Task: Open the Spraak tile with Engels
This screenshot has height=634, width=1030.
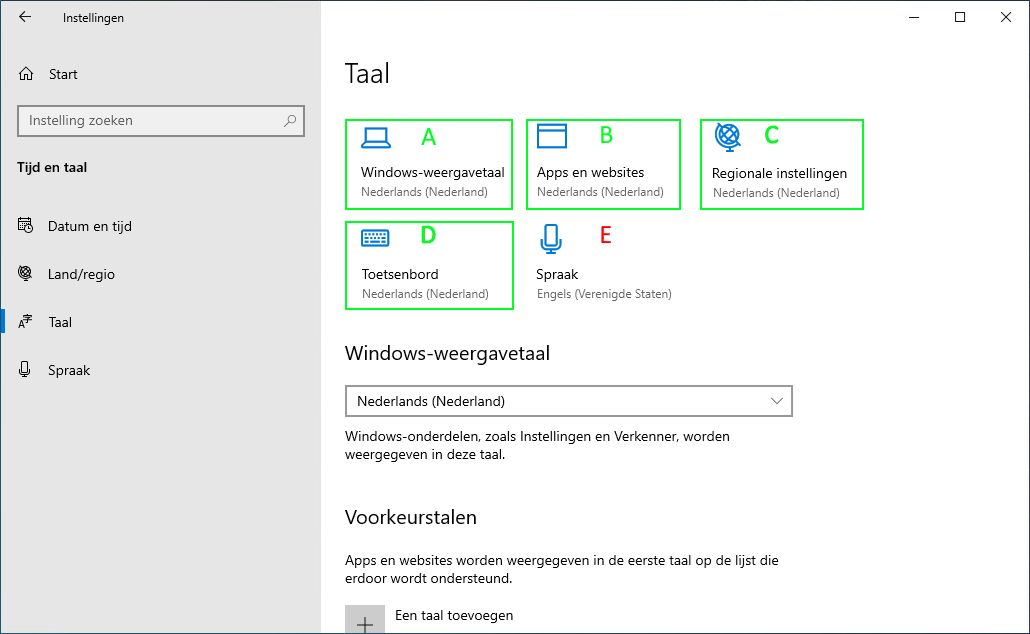Action: click(604, 265)
